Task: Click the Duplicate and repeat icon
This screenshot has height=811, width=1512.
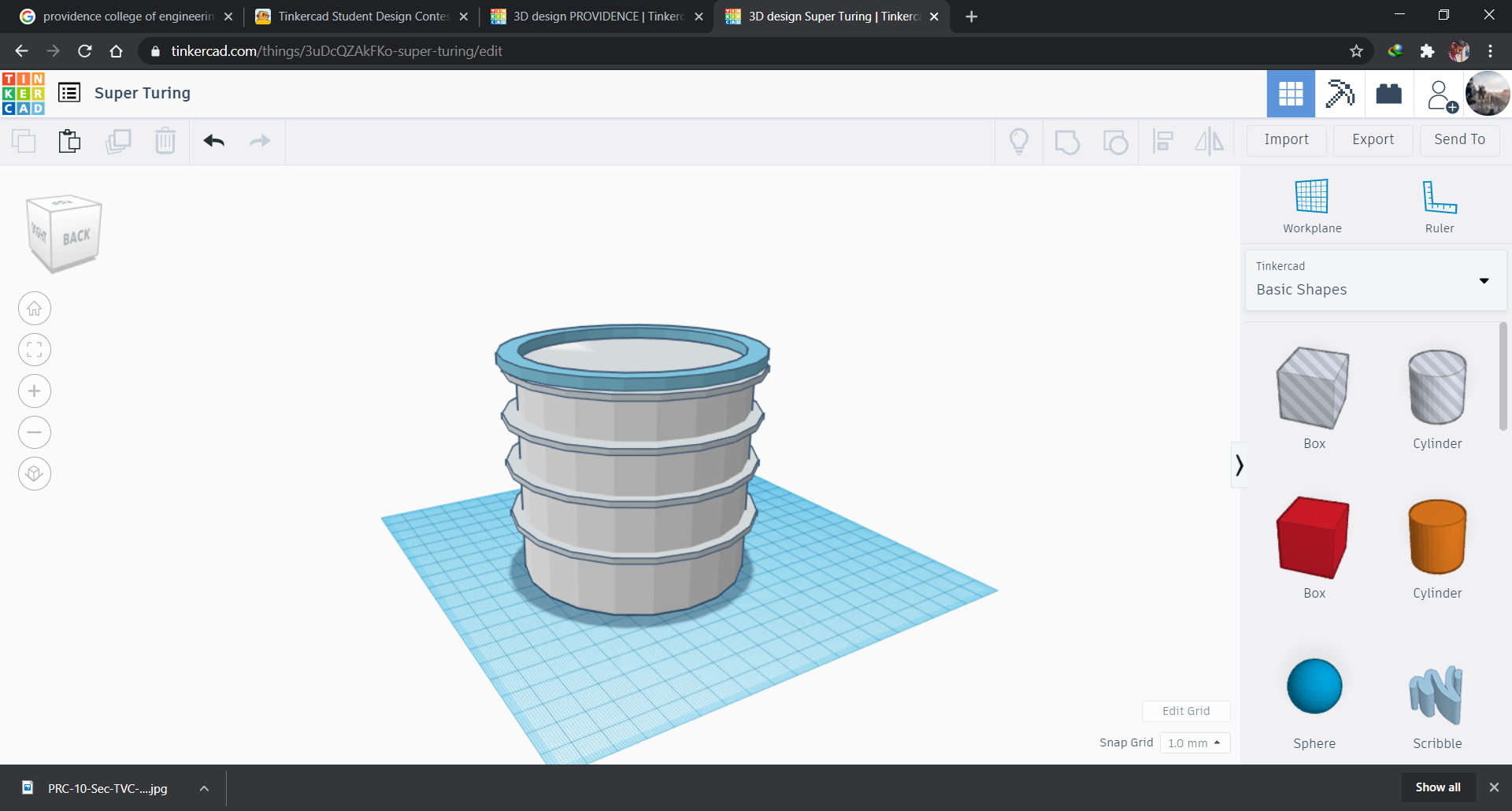Action: [x=118, y=141]
